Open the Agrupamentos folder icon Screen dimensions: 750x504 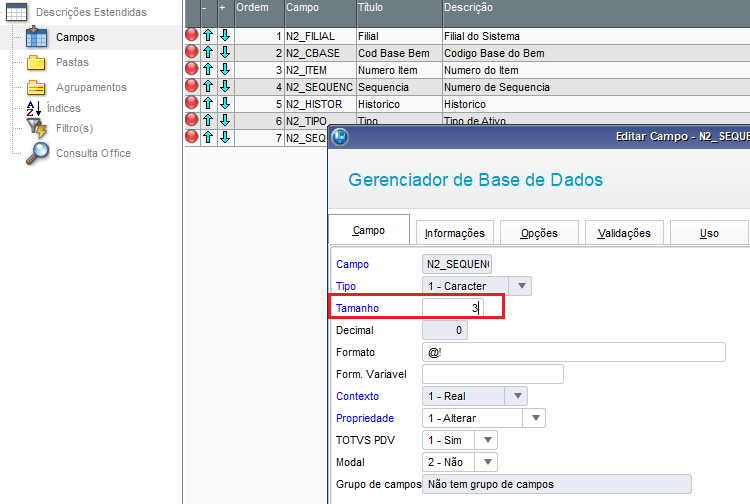pyautogui.click(x=36, y=88)
